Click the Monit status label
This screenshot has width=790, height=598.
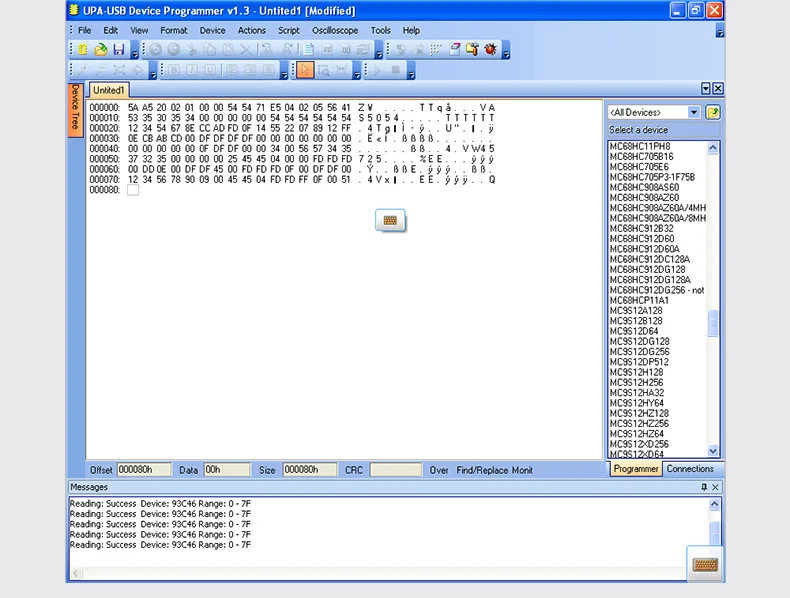522,470
